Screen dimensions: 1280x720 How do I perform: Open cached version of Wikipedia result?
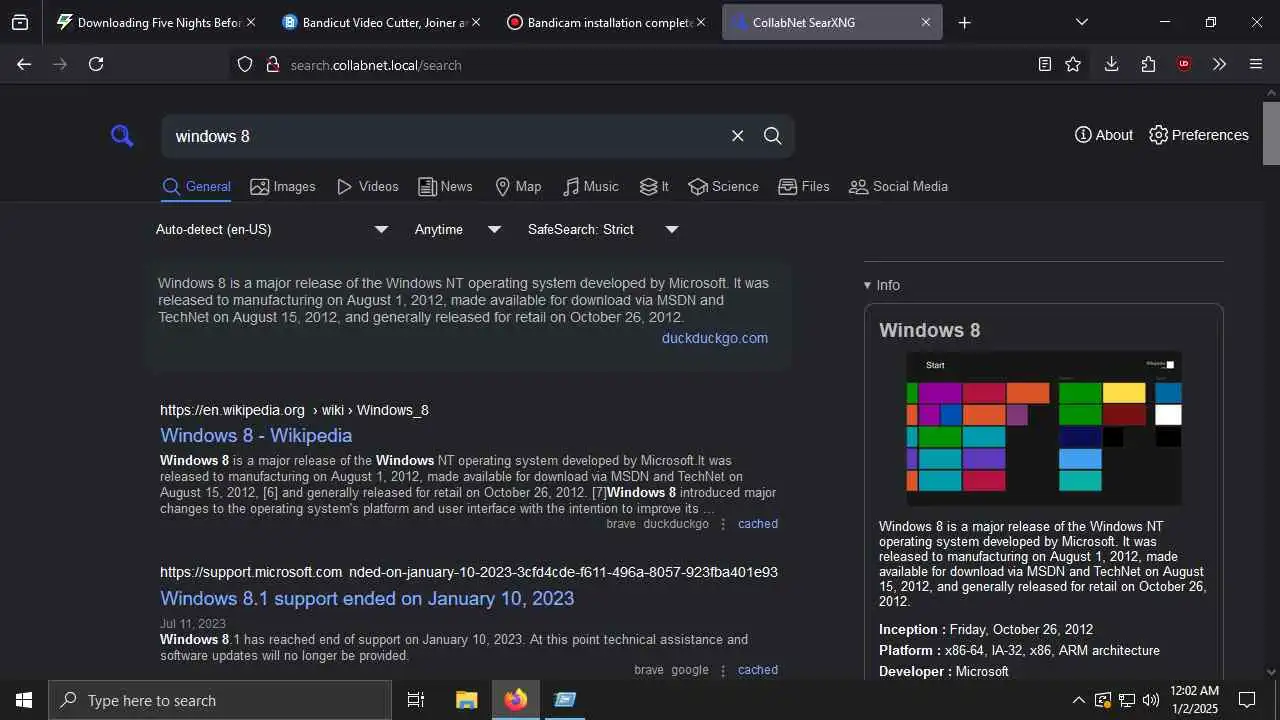[758, 524]
